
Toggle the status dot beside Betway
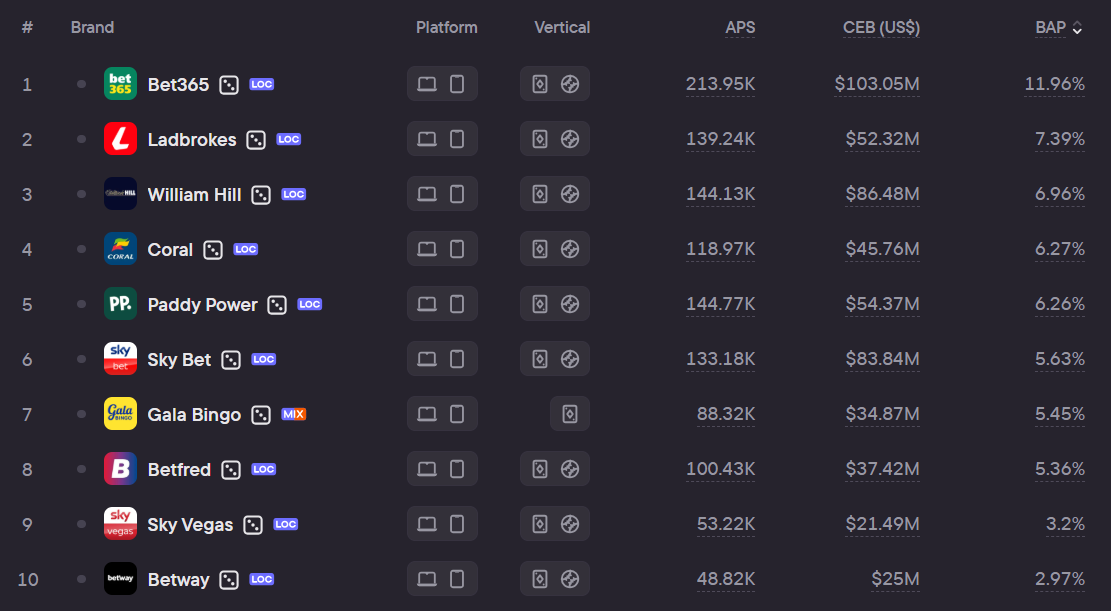coord(81,578)
